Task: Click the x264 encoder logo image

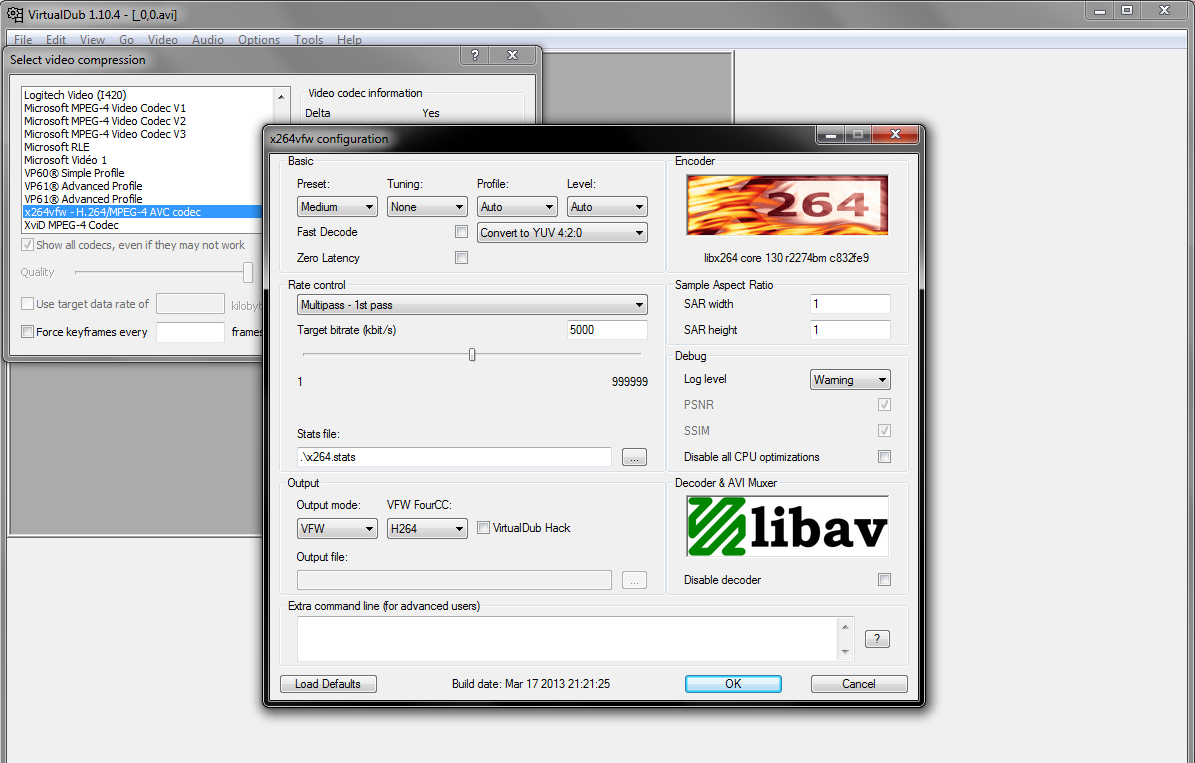Action: pos(787,206)
